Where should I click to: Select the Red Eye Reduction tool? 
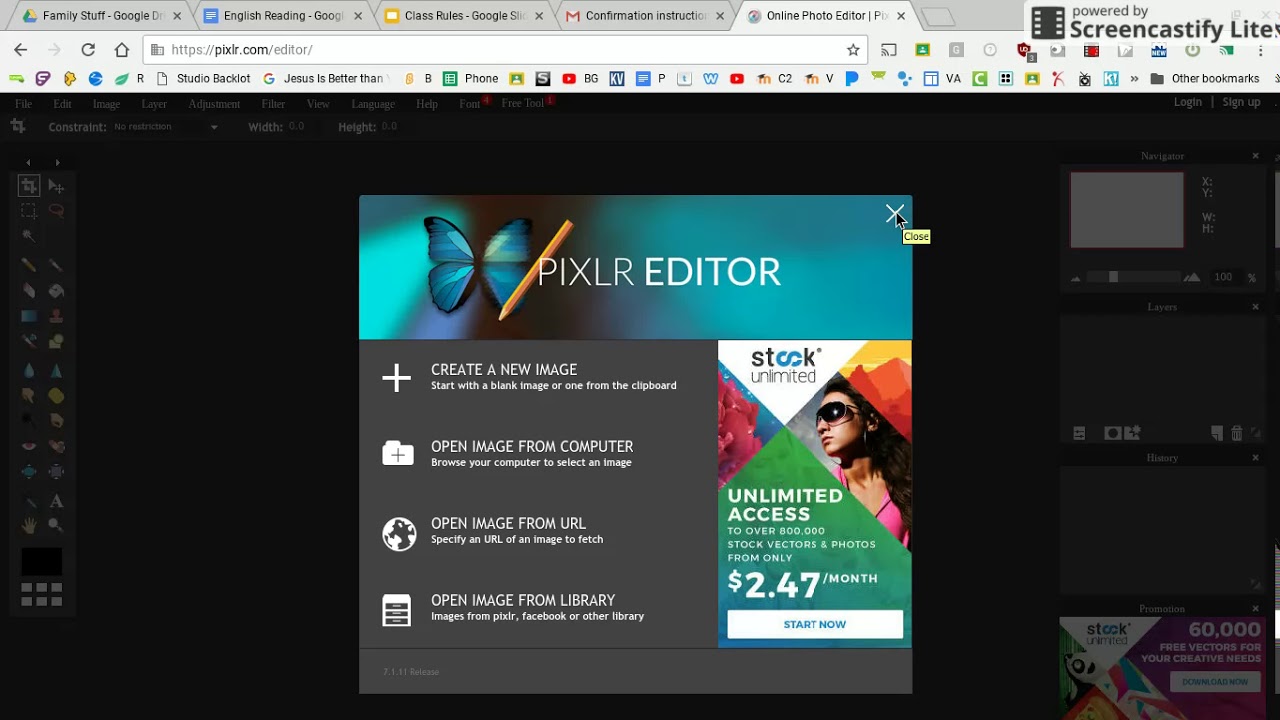click(x=29, y=446)
